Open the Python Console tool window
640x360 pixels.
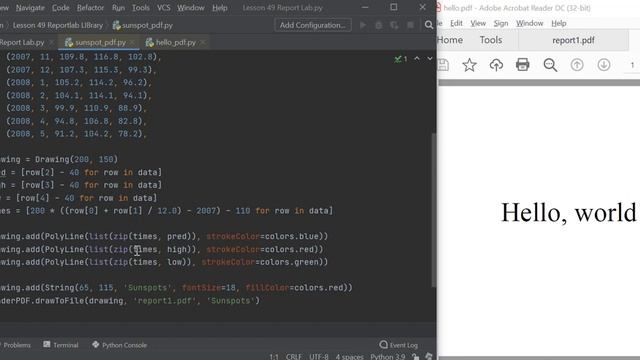click(x=119, y=345)
